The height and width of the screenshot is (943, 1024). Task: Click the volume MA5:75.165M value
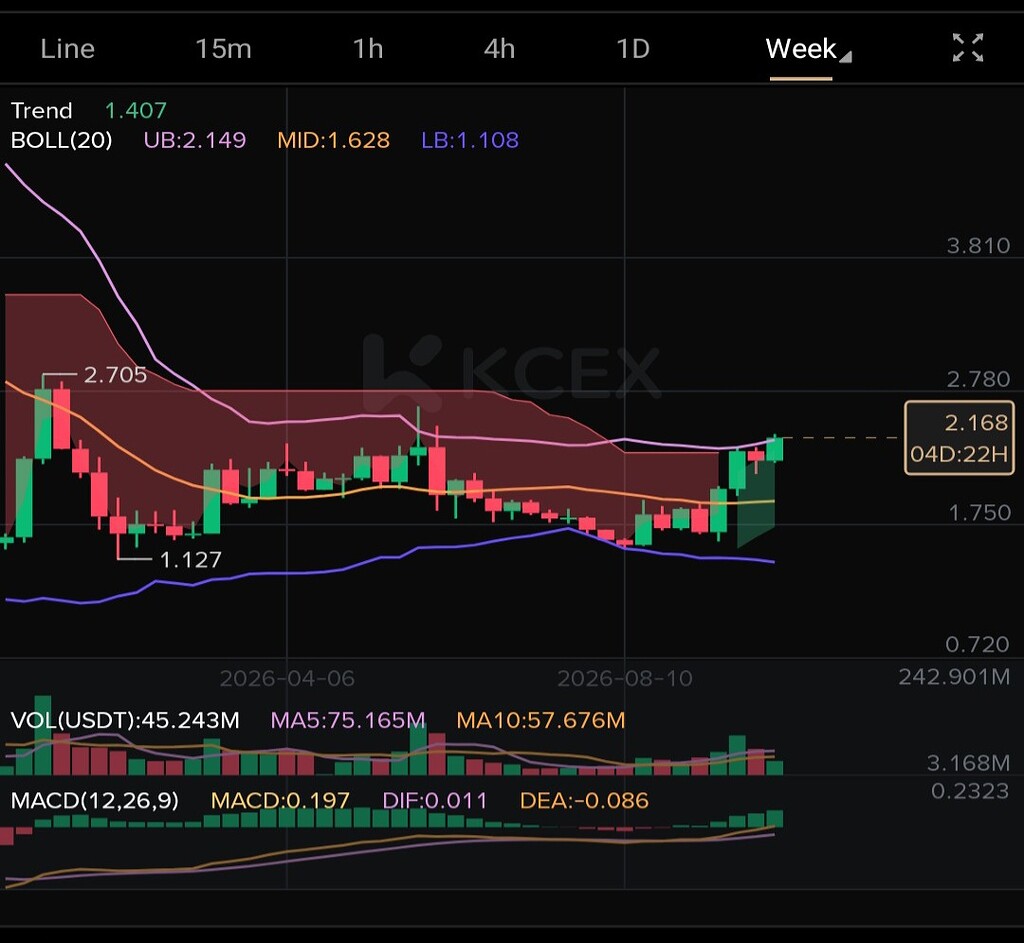pyautogui.click(x=347, y=720)
